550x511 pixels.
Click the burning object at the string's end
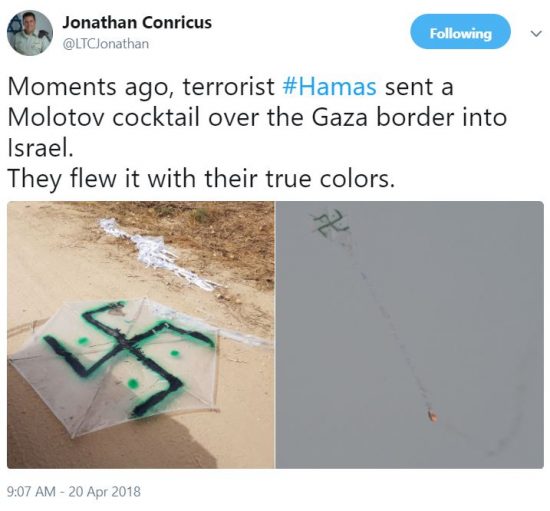coord(432,416)
